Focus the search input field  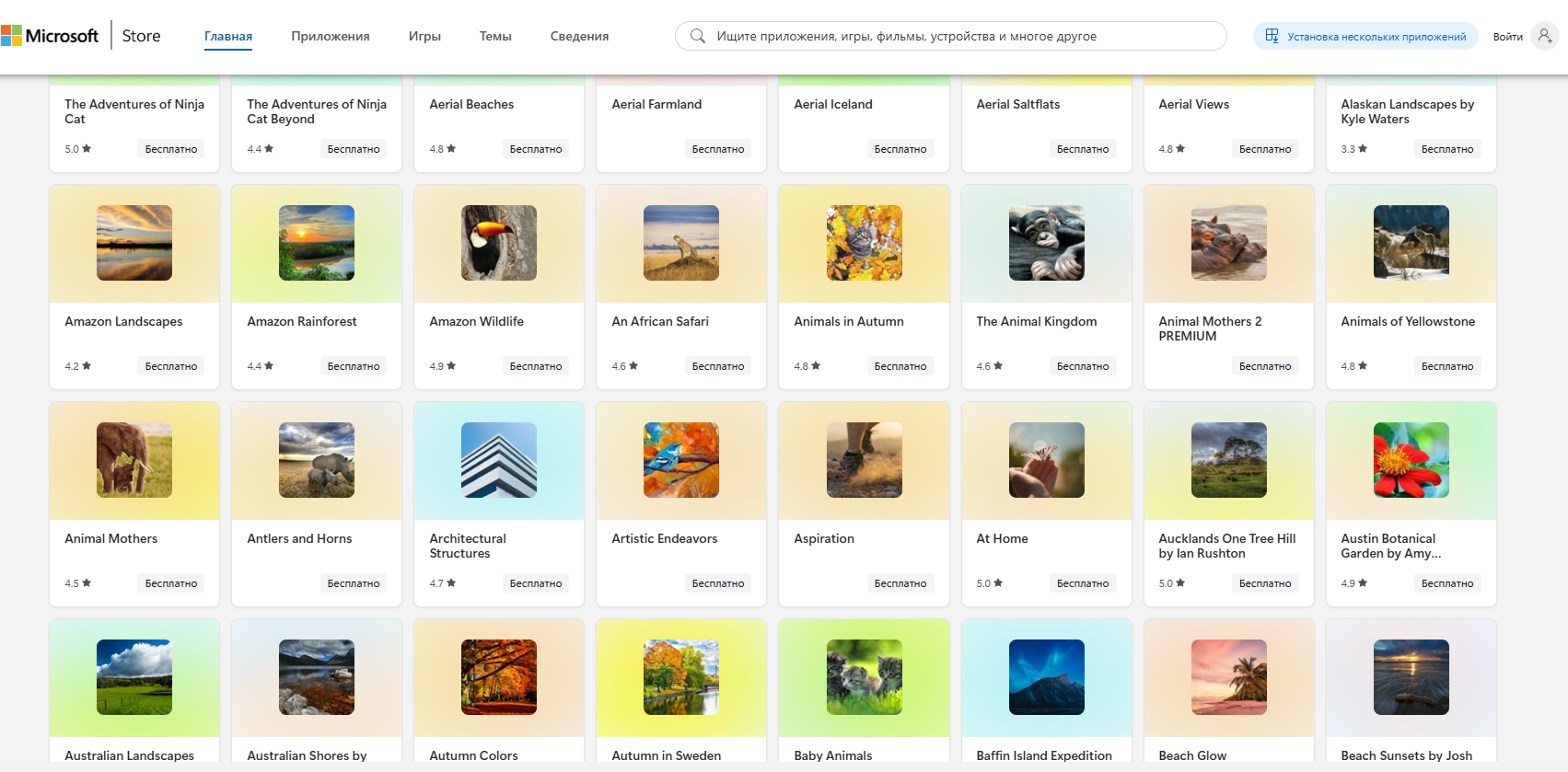coord(951,36)
